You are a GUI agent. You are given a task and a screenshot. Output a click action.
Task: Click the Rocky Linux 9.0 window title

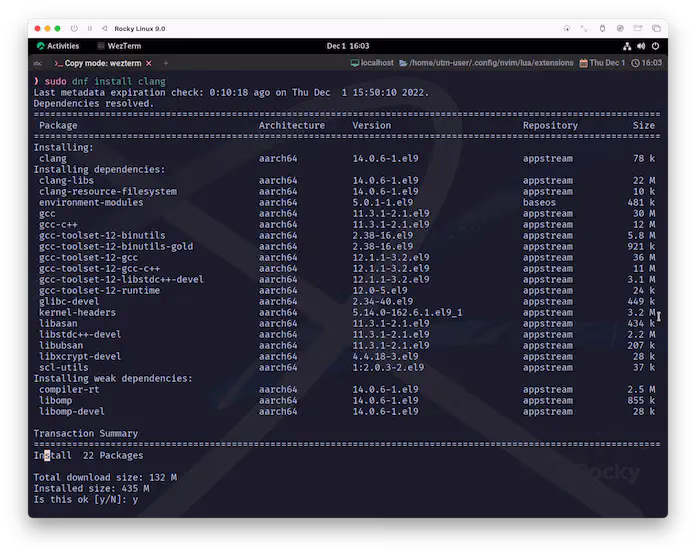[140, 28]
